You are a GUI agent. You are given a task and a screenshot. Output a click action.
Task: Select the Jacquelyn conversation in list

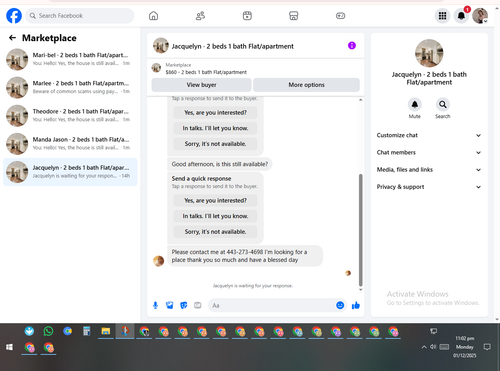tap(70, 172)
